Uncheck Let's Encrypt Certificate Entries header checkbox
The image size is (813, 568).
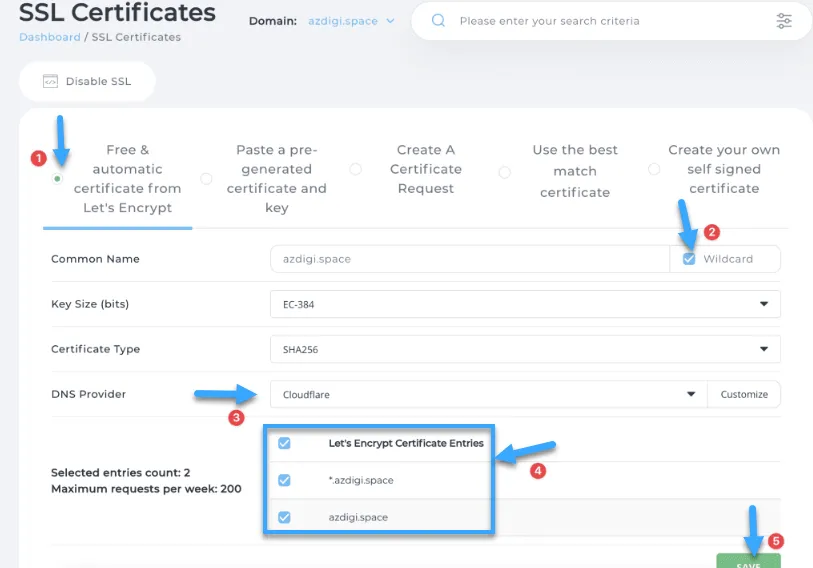[284, 443]
